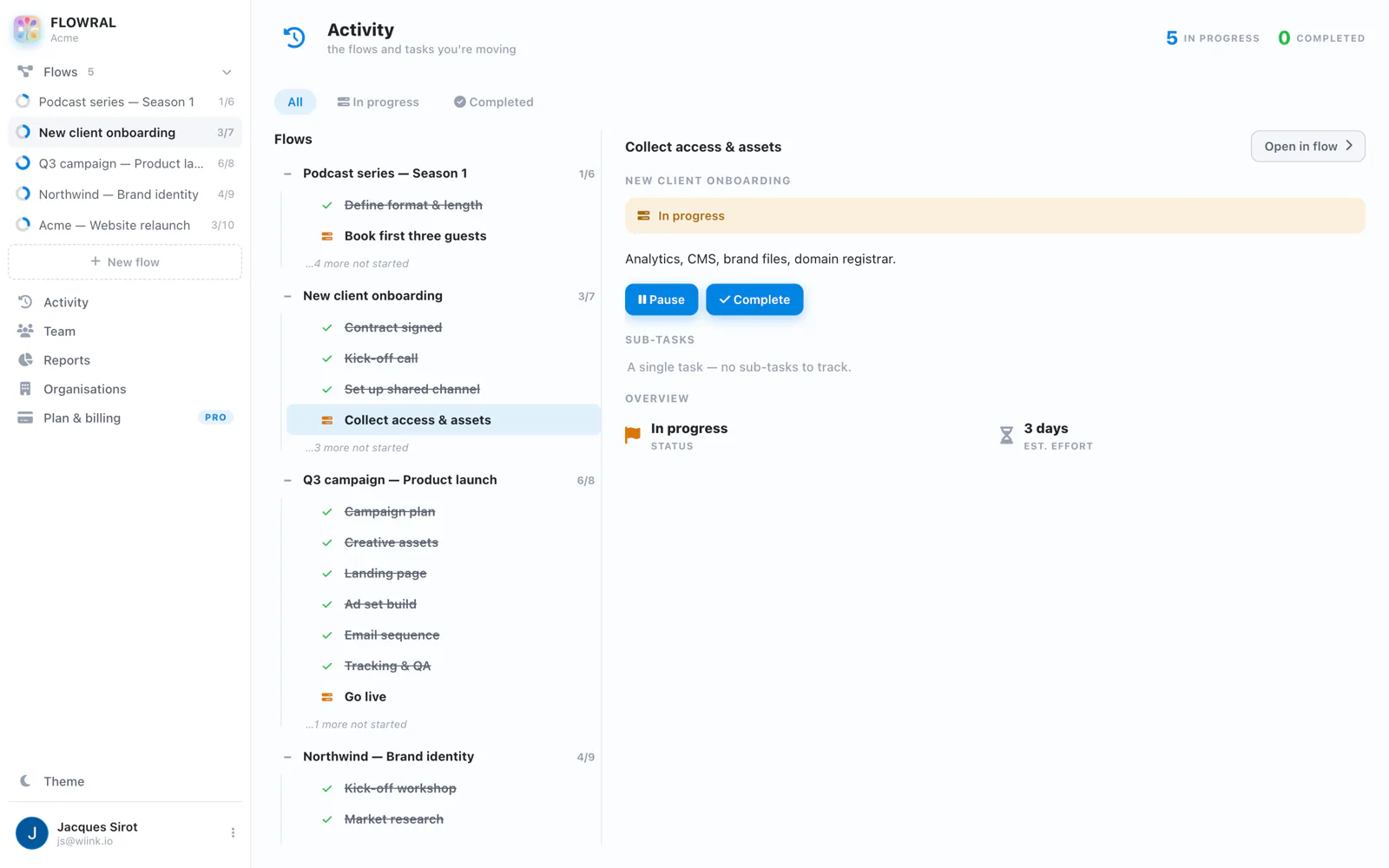Collapse the Podcast series — Season 1 group
Screen dimensions: 1389x868
[287, 174]
